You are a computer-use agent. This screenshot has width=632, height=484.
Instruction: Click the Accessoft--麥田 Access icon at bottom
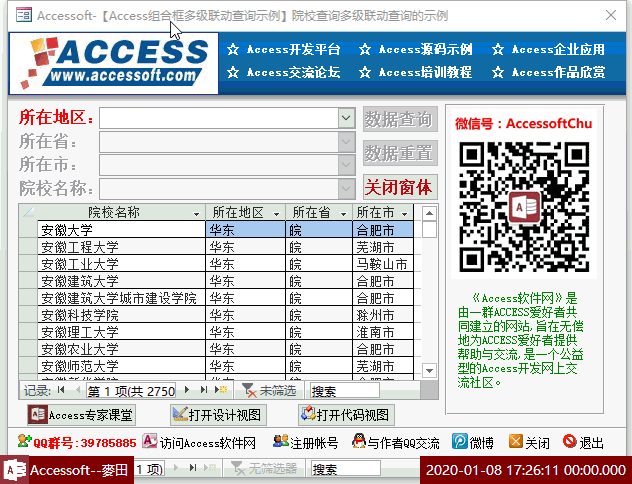[15, 470]
